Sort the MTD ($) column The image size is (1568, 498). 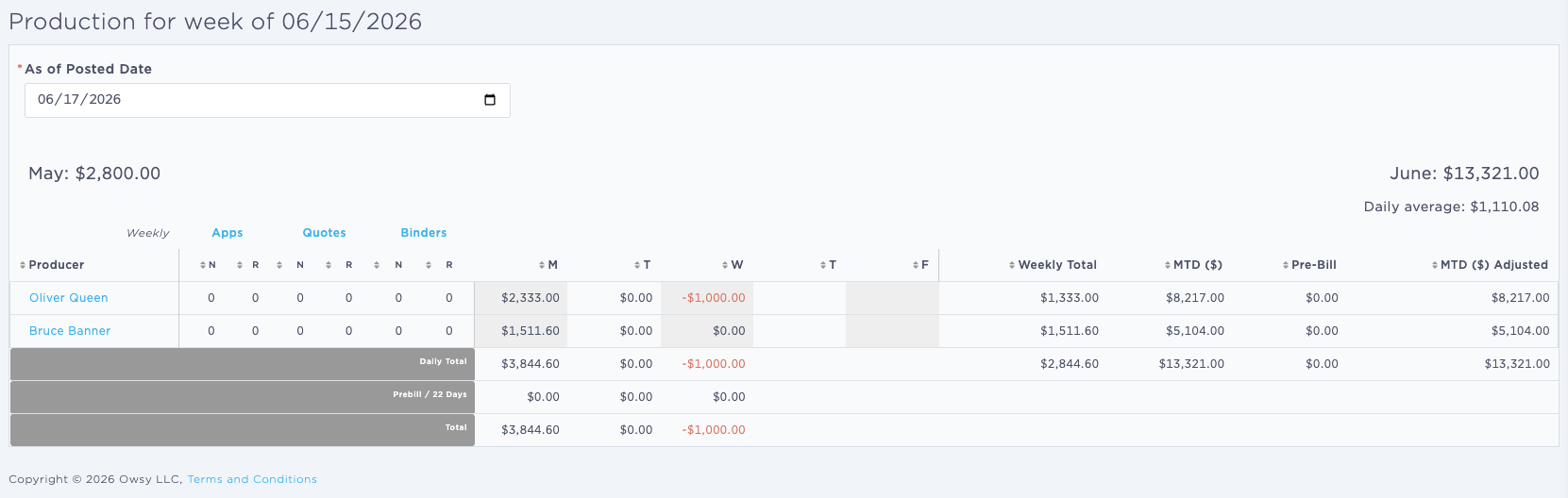pyautogui.click(x=1193, y=265)
